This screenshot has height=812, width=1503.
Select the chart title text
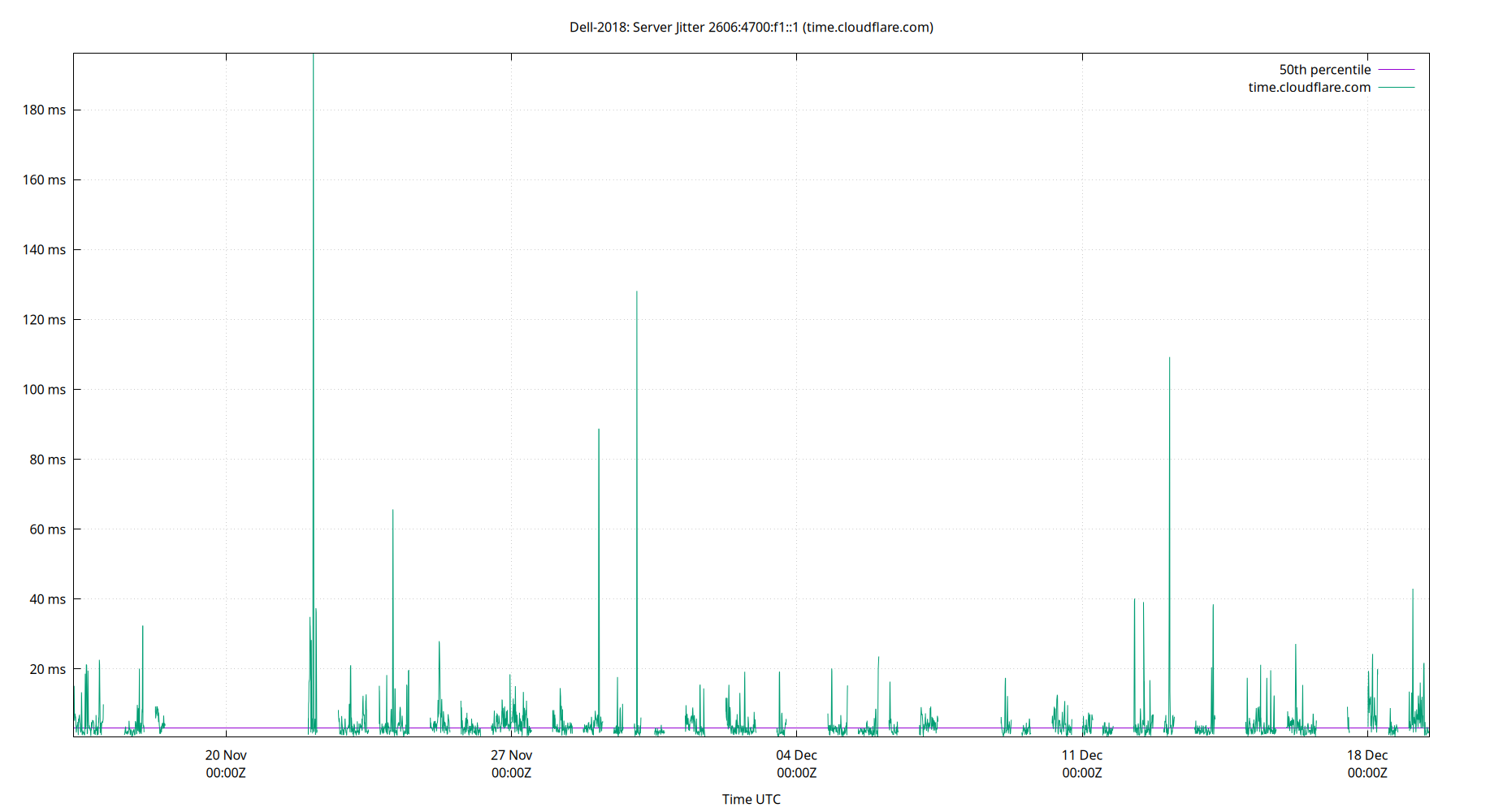click(751, 27)
